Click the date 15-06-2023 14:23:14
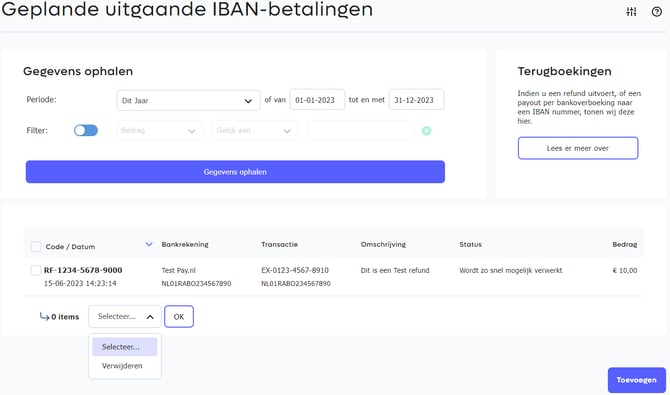 point(80,283)
